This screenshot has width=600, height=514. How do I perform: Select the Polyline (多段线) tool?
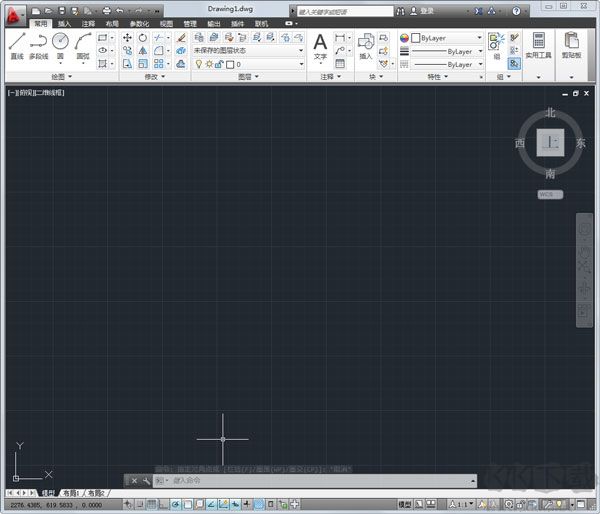point(39,46)
